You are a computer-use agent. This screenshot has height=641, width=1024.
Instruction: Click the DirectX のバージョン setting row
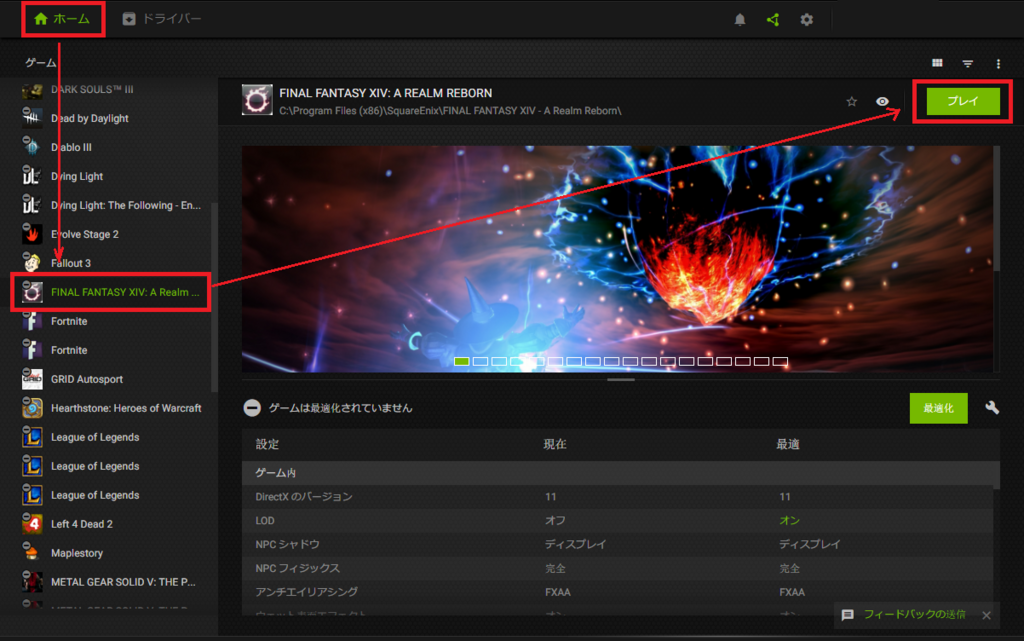click(x=617, y=497)
